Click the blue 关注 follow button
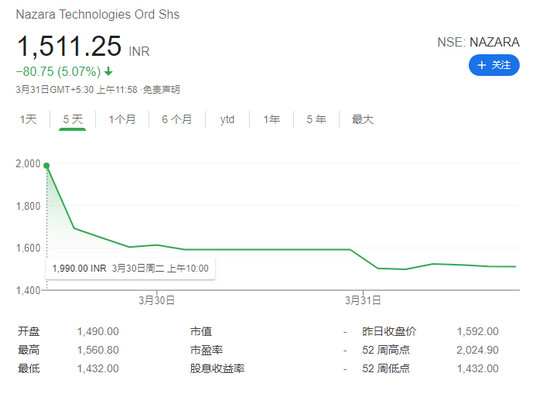 tap(494, 65)
